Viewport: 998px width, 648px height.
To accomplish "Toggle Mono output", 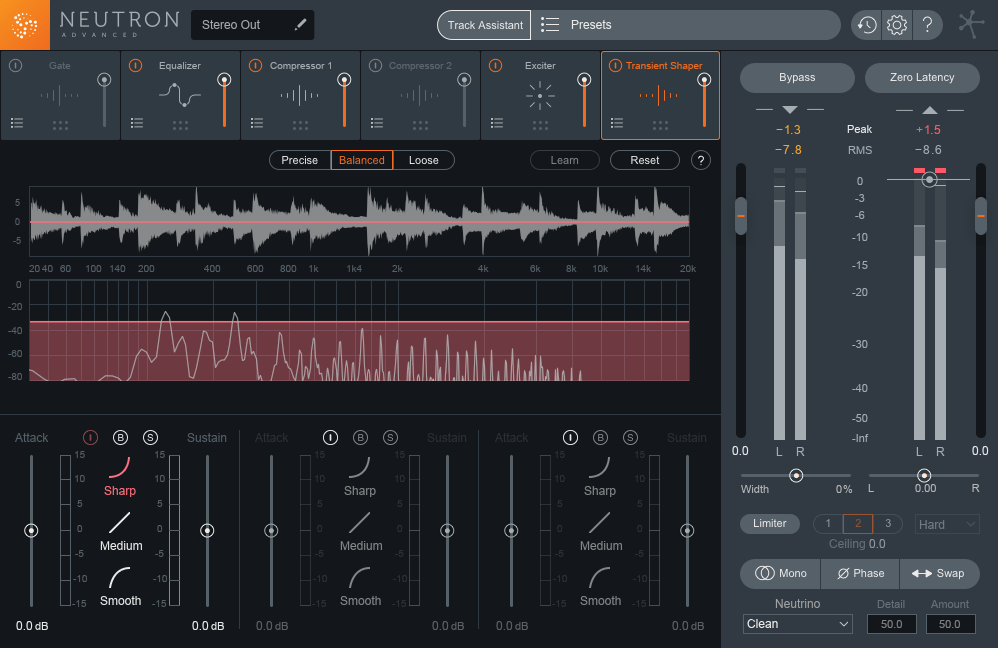I will (781, 574).
